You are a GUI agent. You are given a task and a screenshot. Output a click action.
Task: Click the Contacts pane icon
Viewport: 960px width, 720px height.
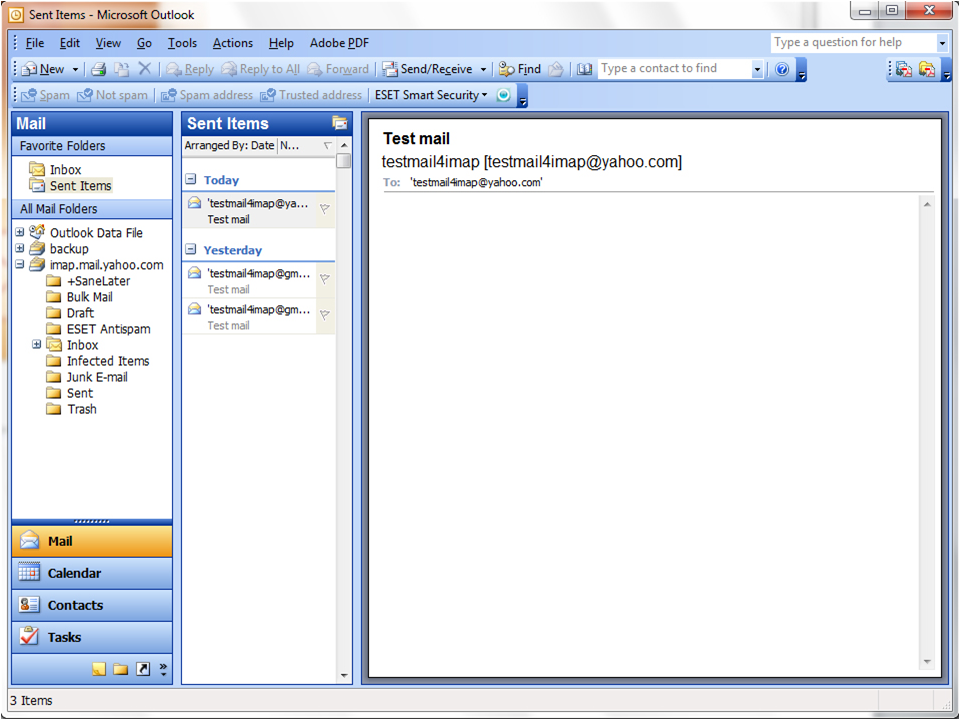click(29, 605)
